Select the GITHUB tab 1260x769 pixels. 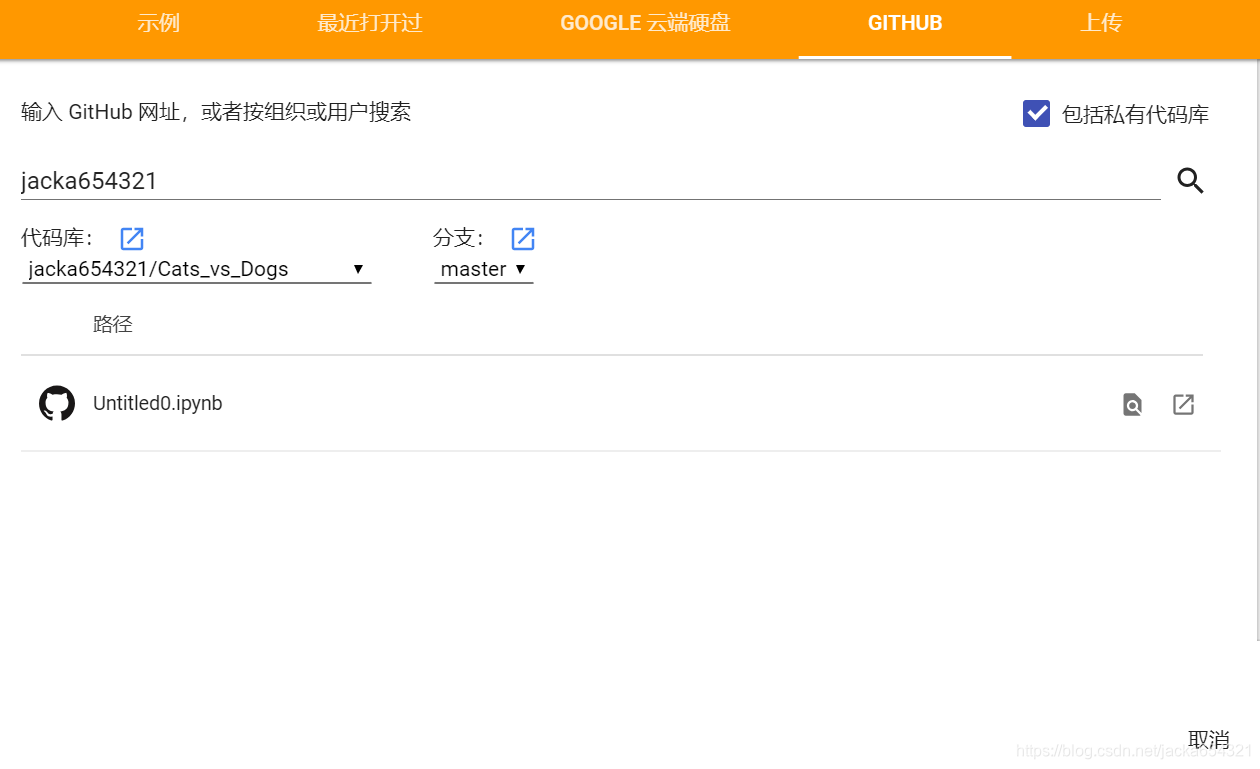coord(905,23)
